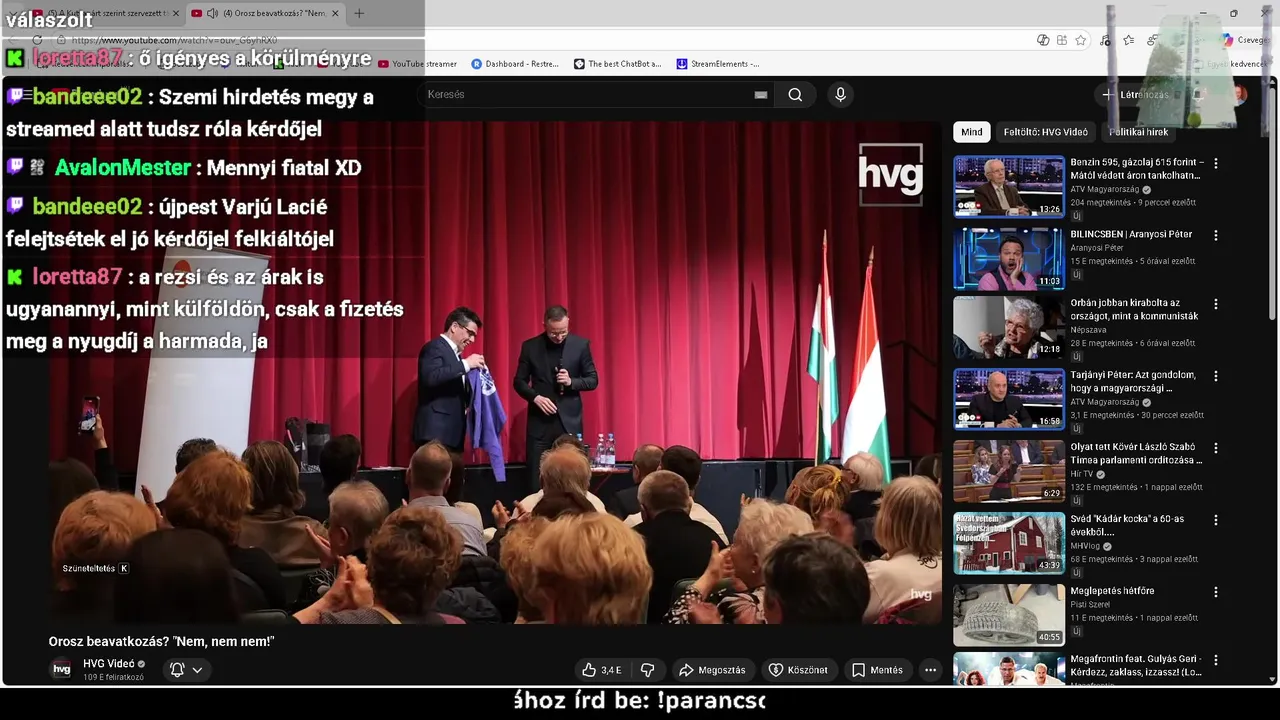Select the Mind filter chip
1280x720 pixels.
pyautogui.click(x=972, y=132)
